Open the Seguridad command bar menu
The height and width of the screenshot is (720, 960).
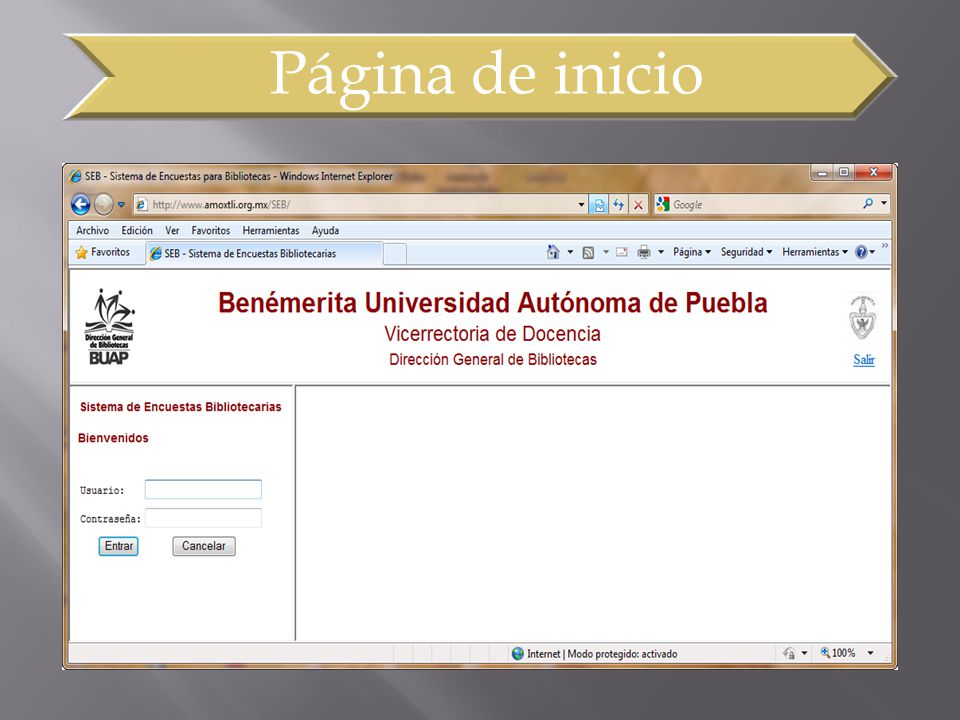click(x=746, y=252)
